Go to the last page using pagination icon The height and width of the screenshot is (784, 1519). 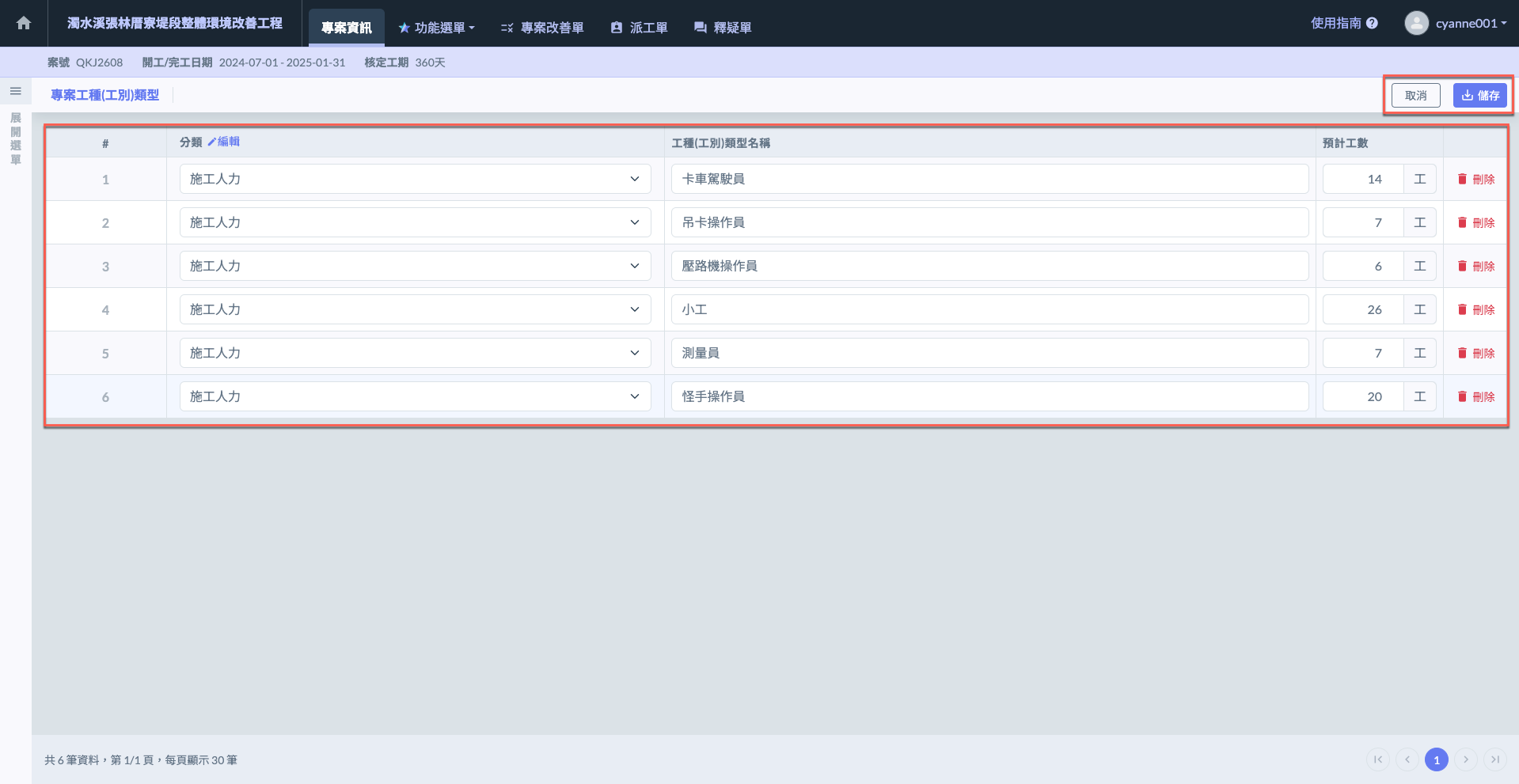(1494, 759)
